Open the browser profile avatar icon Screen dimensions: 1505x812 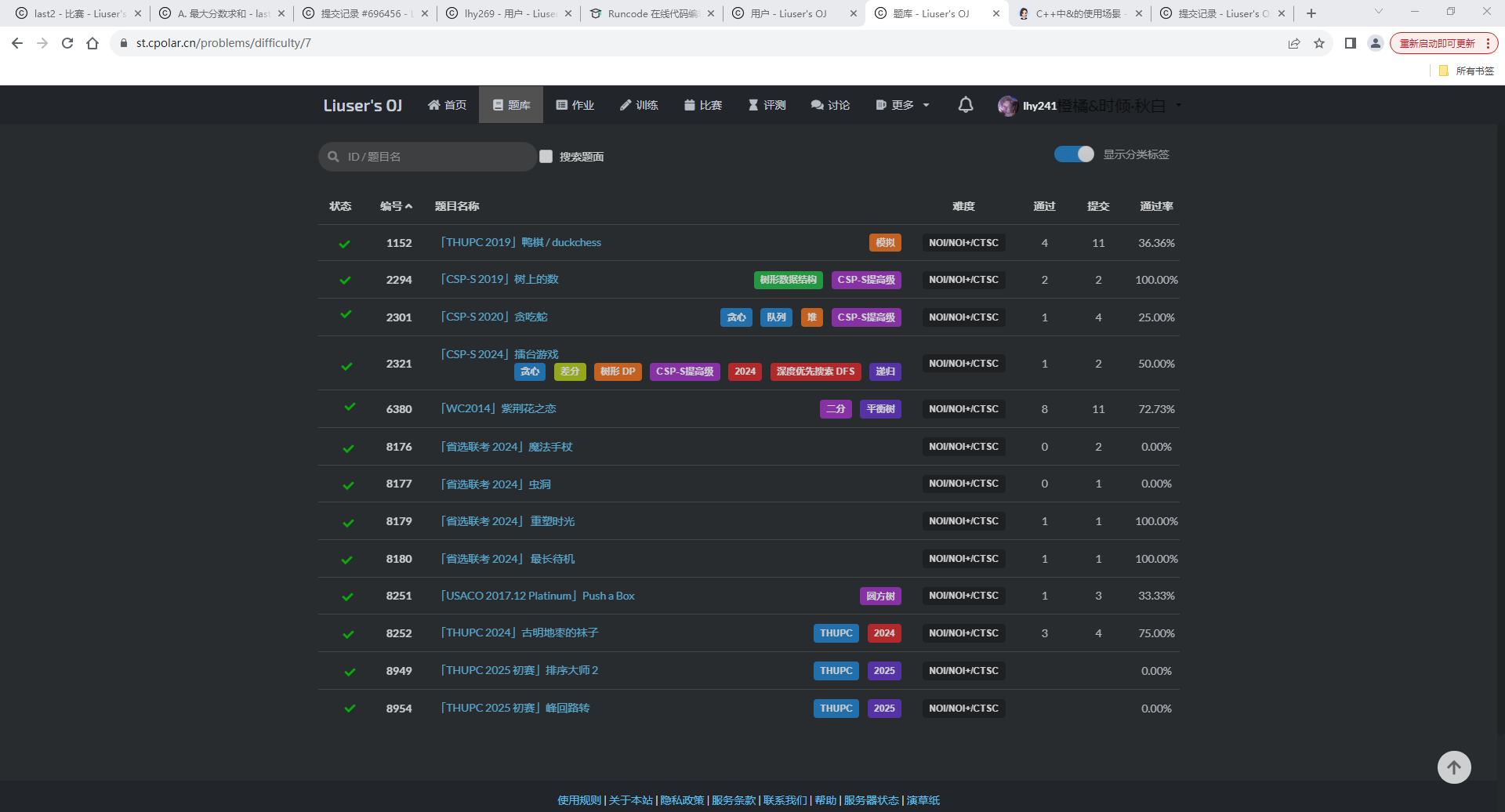pyautogui.click(x=1375, y=43)
